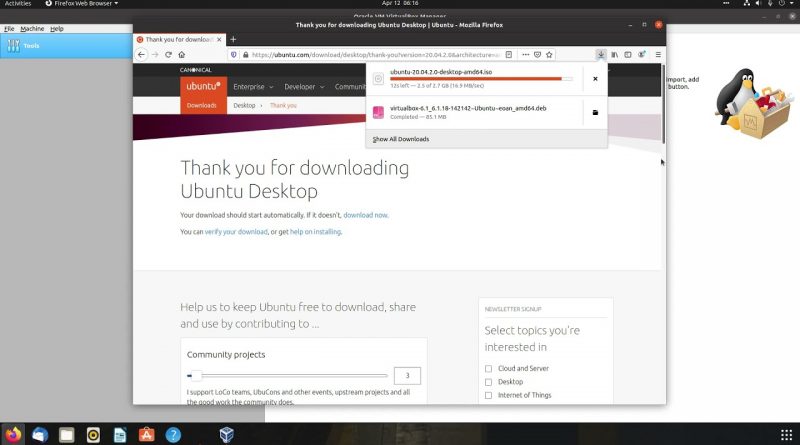Image resolution: width=800 pixels, height=445 pixels.
Task: Toggle reader view icon in address bar
Action: pos(509,55)
